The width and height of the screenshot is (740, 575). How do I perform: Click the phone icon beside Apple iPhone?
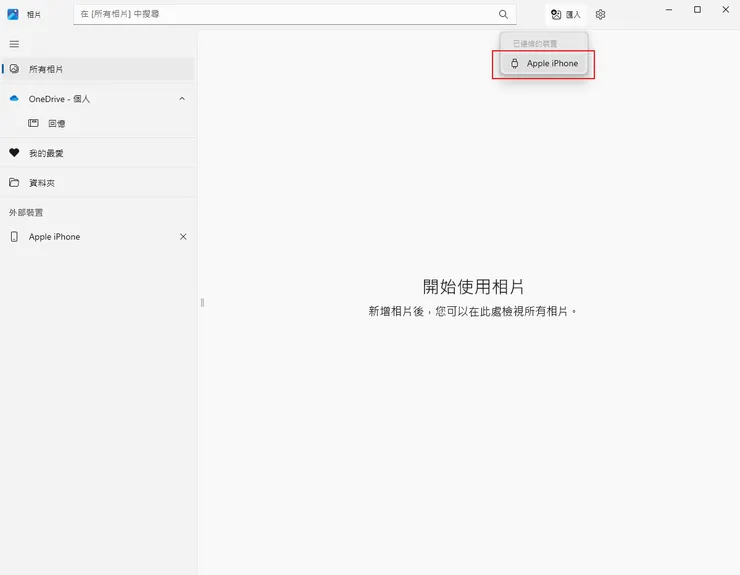14,237
